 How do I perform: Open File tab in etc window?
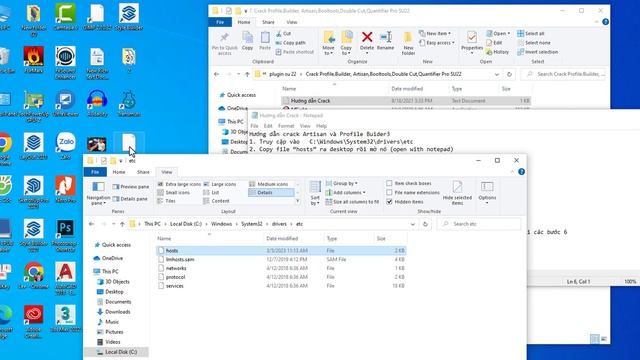click(x=95, y=172)
